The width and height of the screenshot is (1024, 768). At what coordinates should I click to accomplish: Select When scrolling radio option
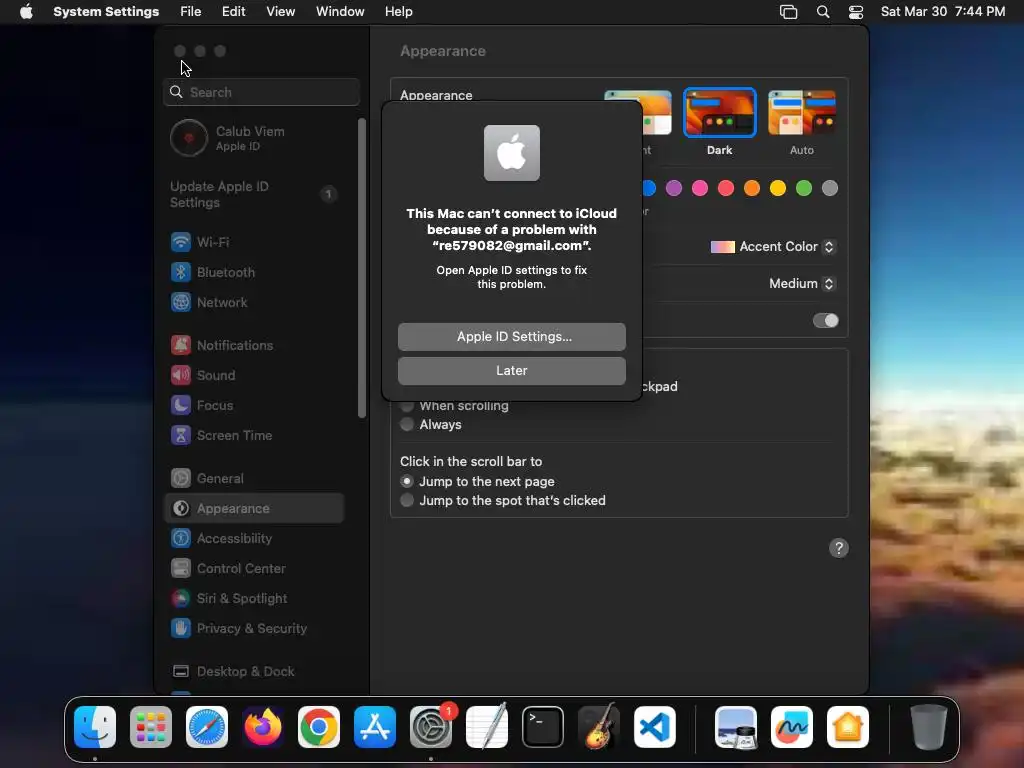click(407, 406)
